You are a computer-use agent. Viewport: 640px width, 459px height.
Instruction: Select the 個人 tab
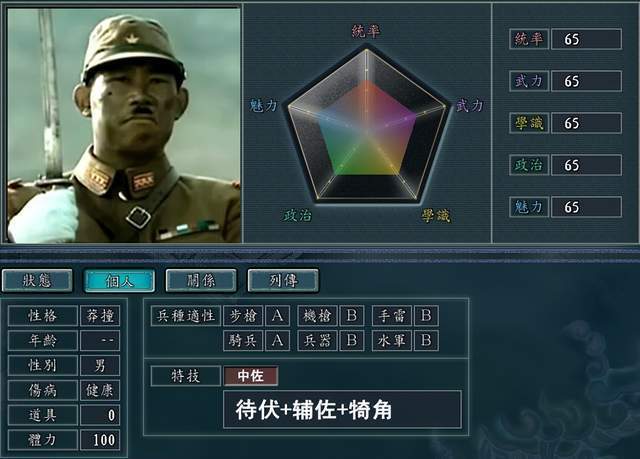[119, 281]
